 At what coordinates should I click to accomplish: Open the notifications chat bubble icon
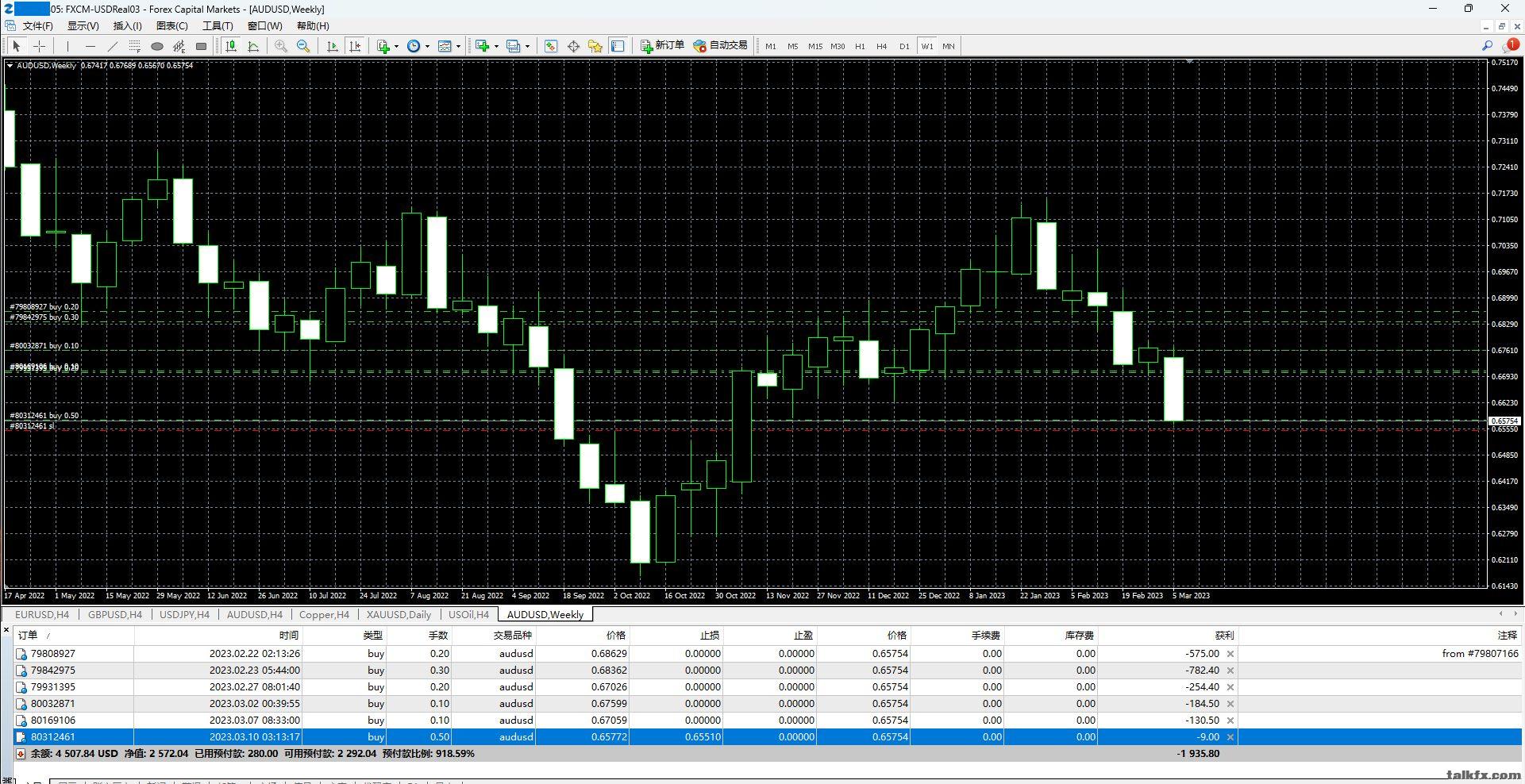(1509, 46)
